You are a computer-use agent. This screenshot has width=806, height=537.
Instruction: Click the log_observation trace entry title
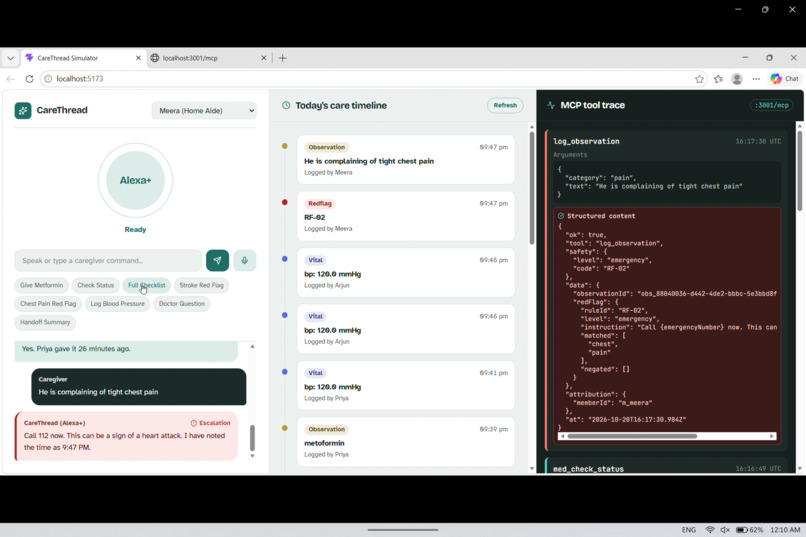pyautogui.click(x=586, y=141)
